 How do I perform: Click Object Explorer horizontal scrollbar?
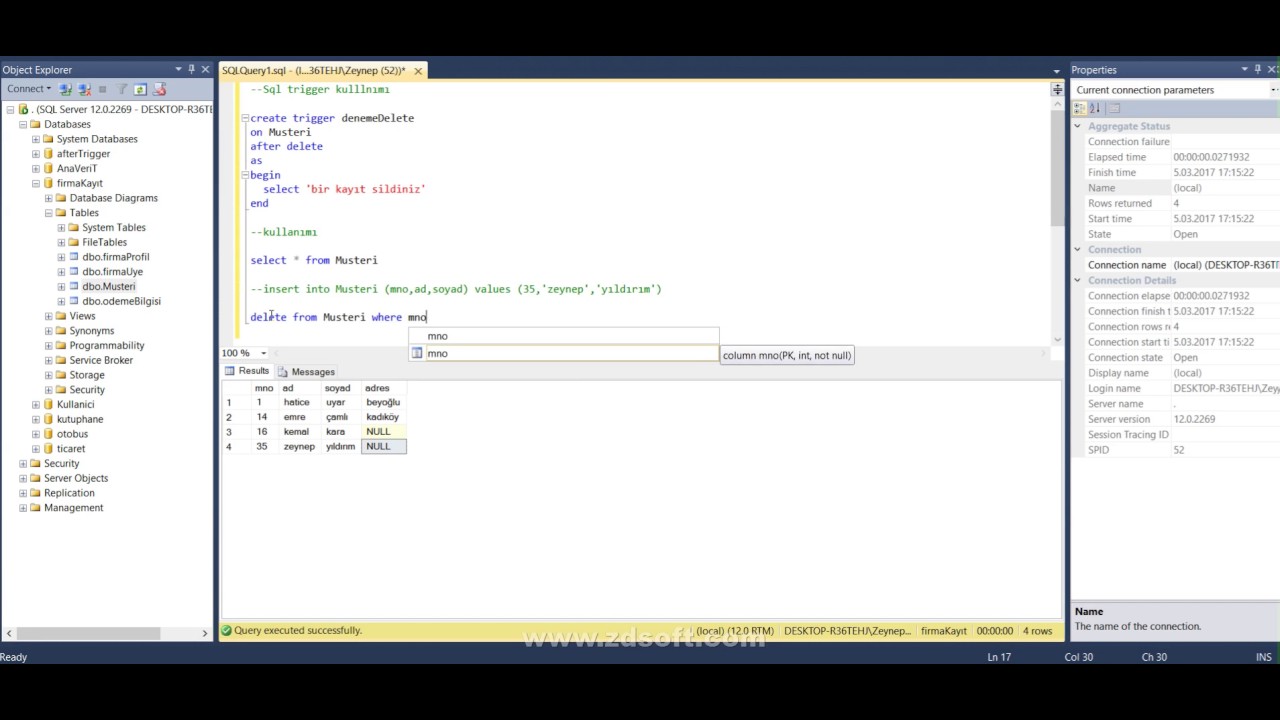click(89, 633)
